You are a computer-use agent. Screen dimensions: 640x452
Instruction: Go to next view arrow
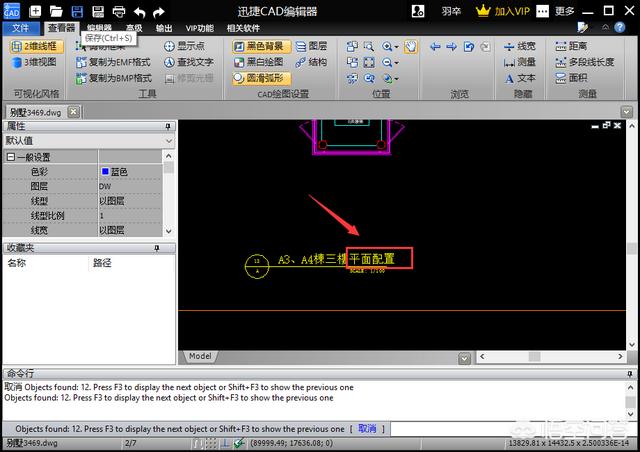[451, 47]
